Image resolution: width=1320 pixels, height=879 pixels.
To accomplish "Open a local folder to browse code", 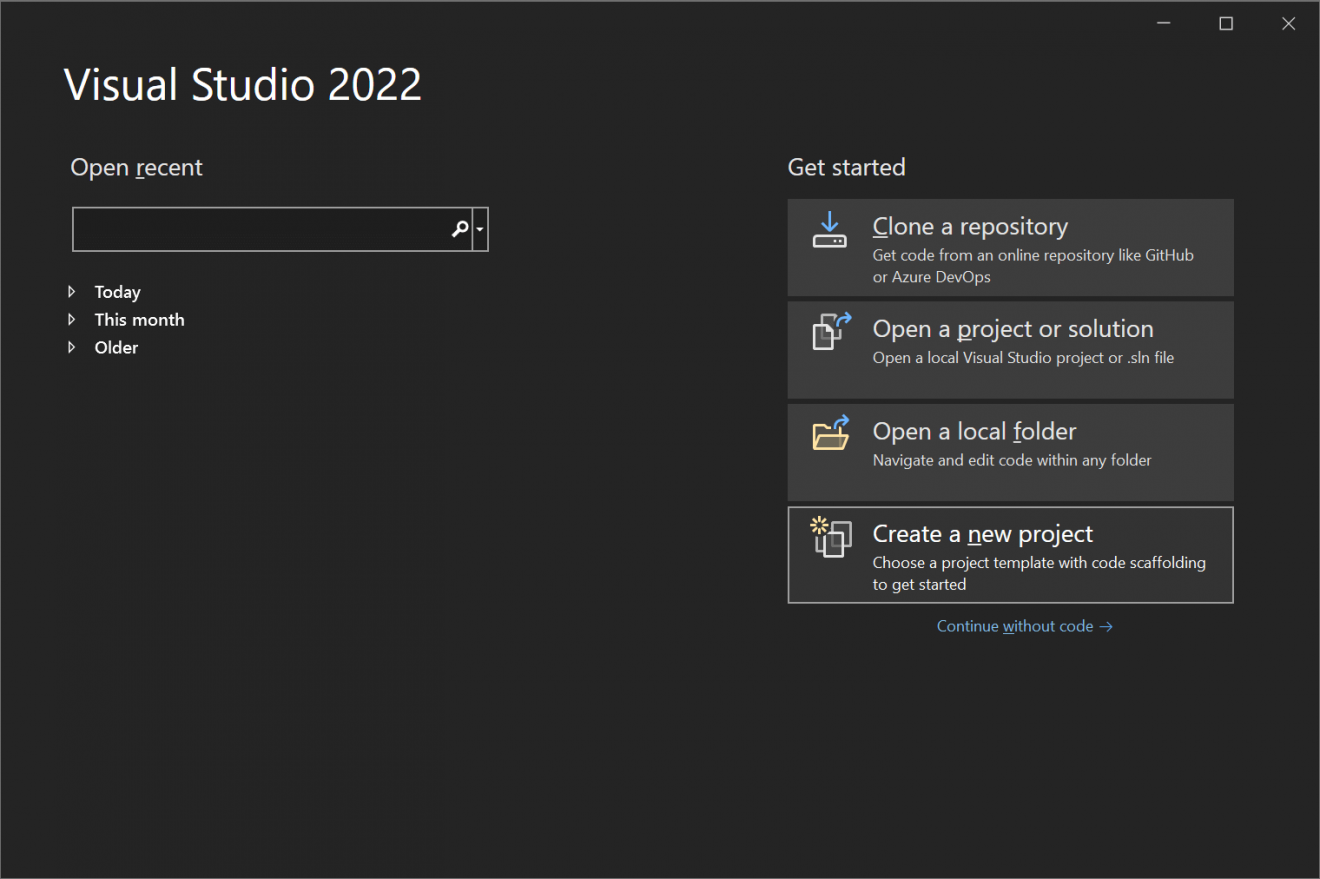I will [x=1010, y=452].
